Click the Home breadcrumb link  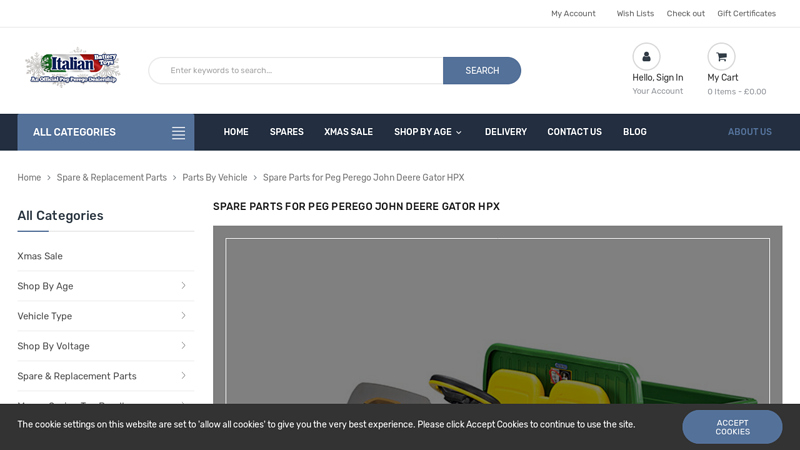[x=29, y=178]
